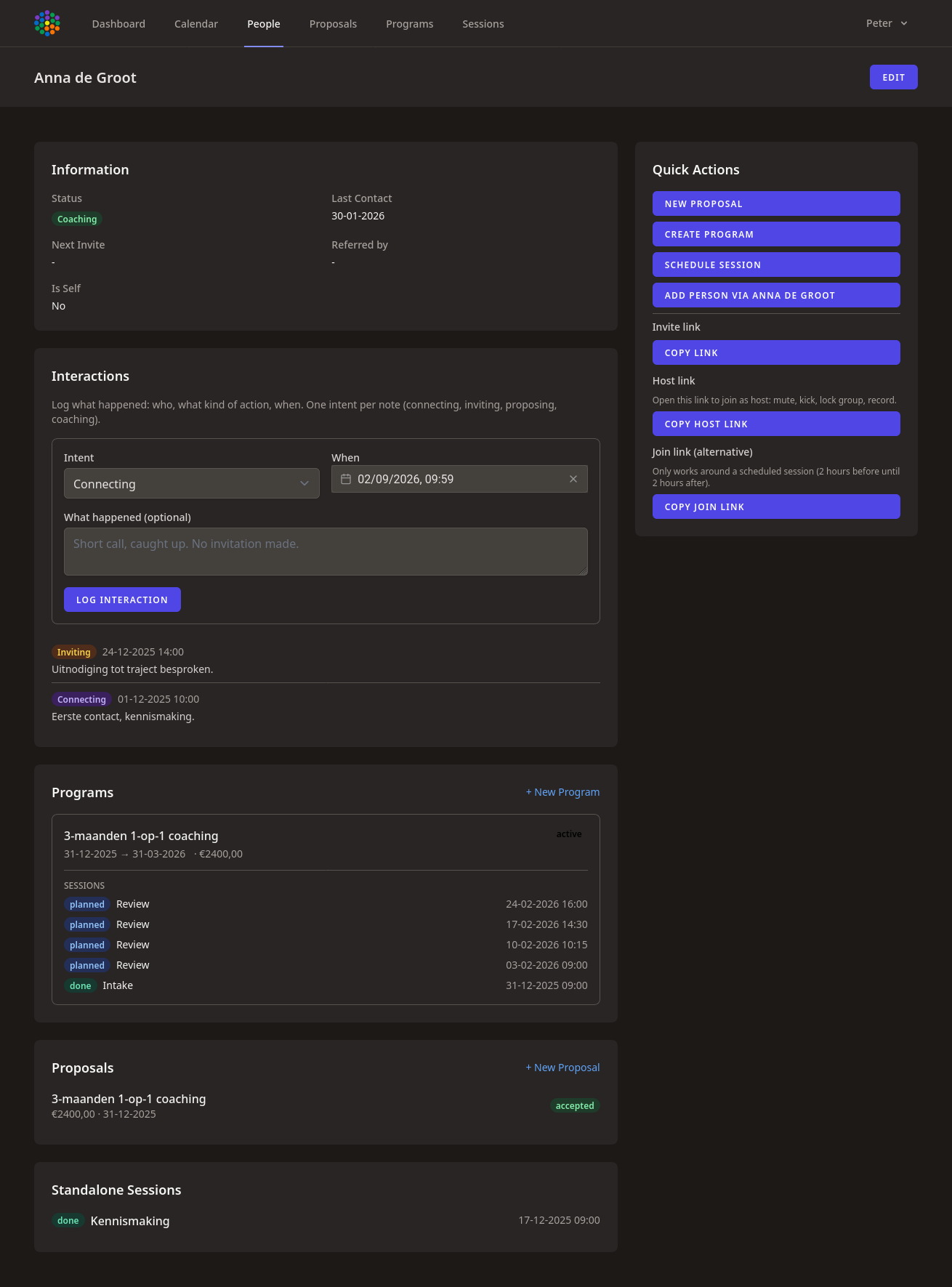Open the Proposals navigation tab
Screen dimensions: 952x1287
[x=333, y=24]
